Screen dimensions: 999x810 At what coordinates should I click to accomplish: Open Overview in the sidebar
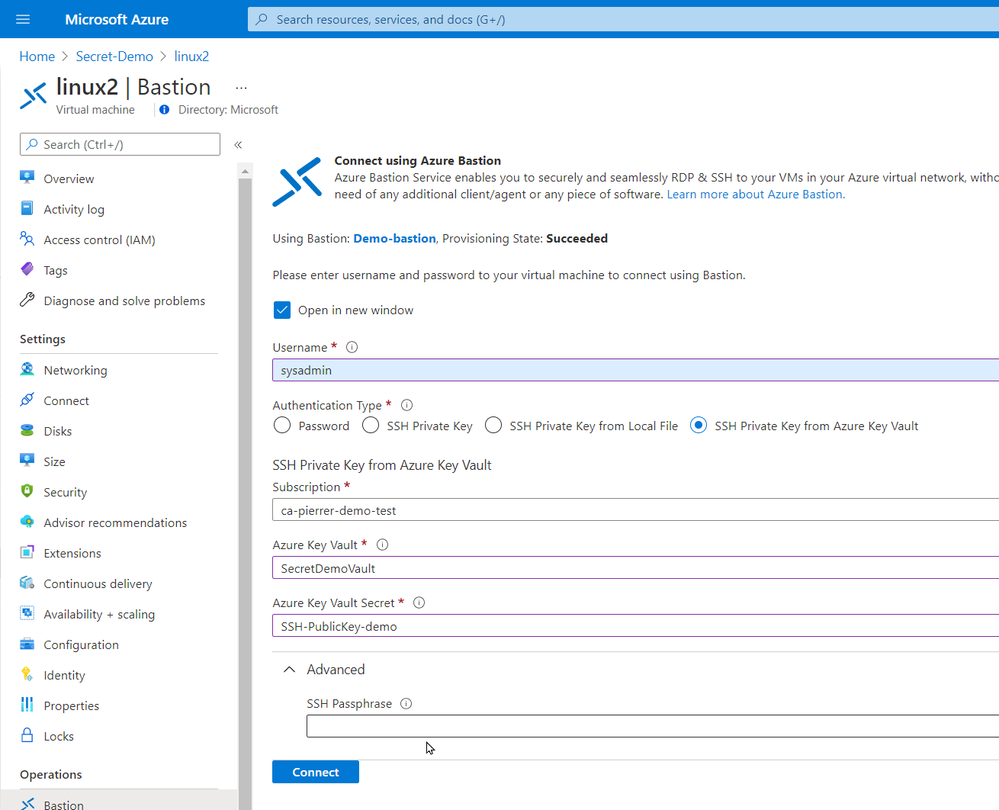pos(69,179)
